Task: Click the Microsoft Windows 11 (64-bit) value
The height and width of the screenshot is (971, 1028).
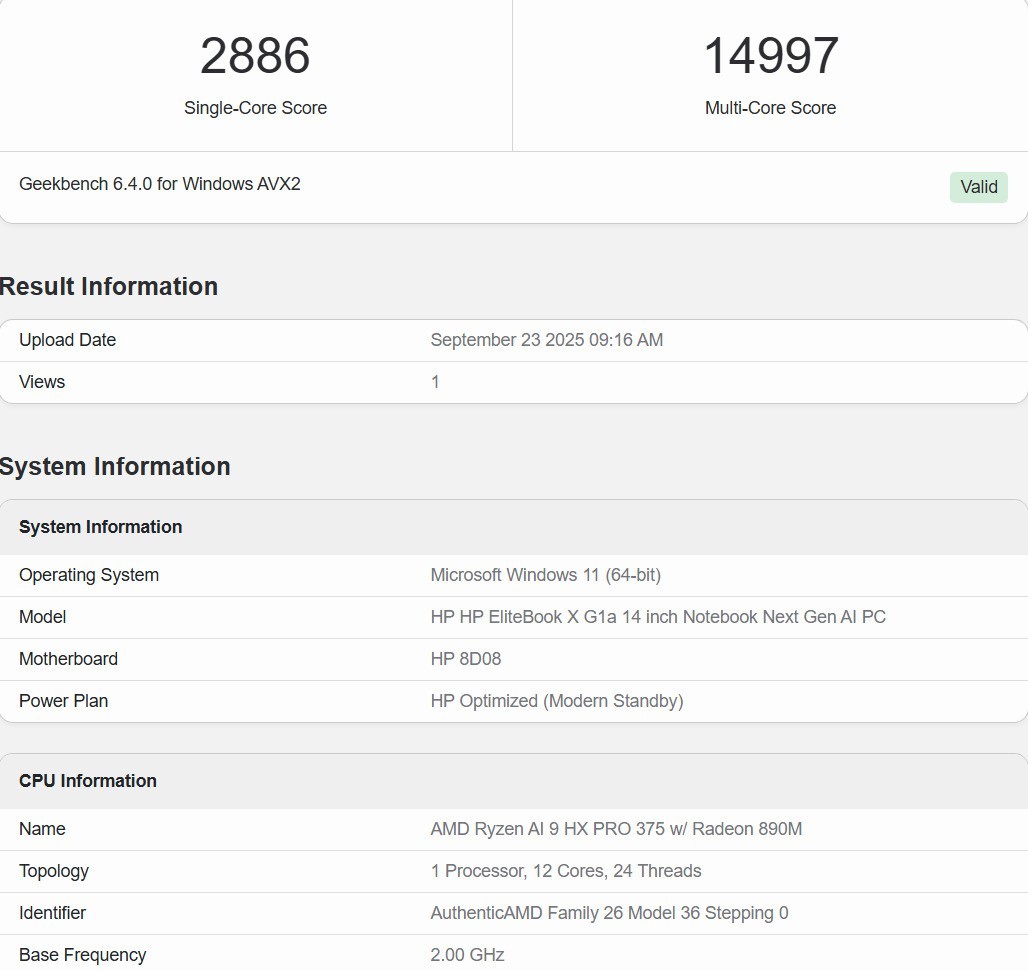Action: click(545, 575)
